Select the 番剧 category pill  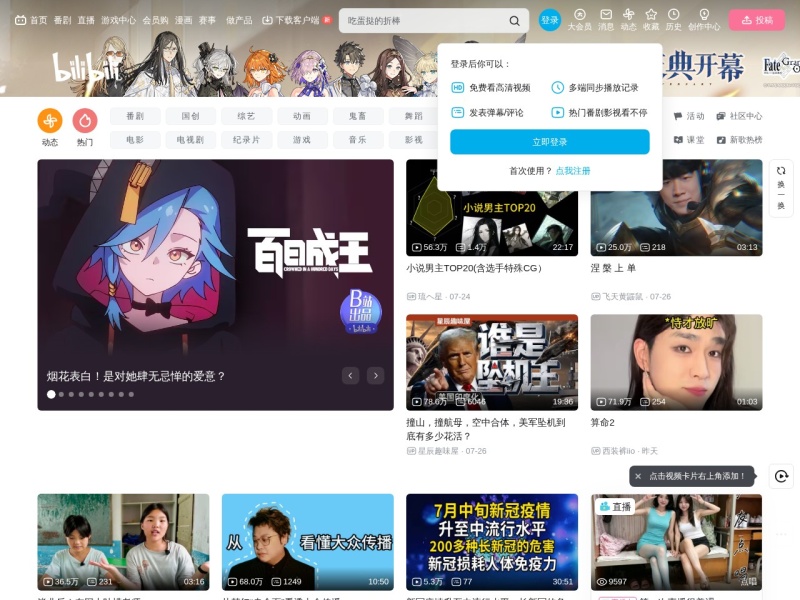[135, 116]
